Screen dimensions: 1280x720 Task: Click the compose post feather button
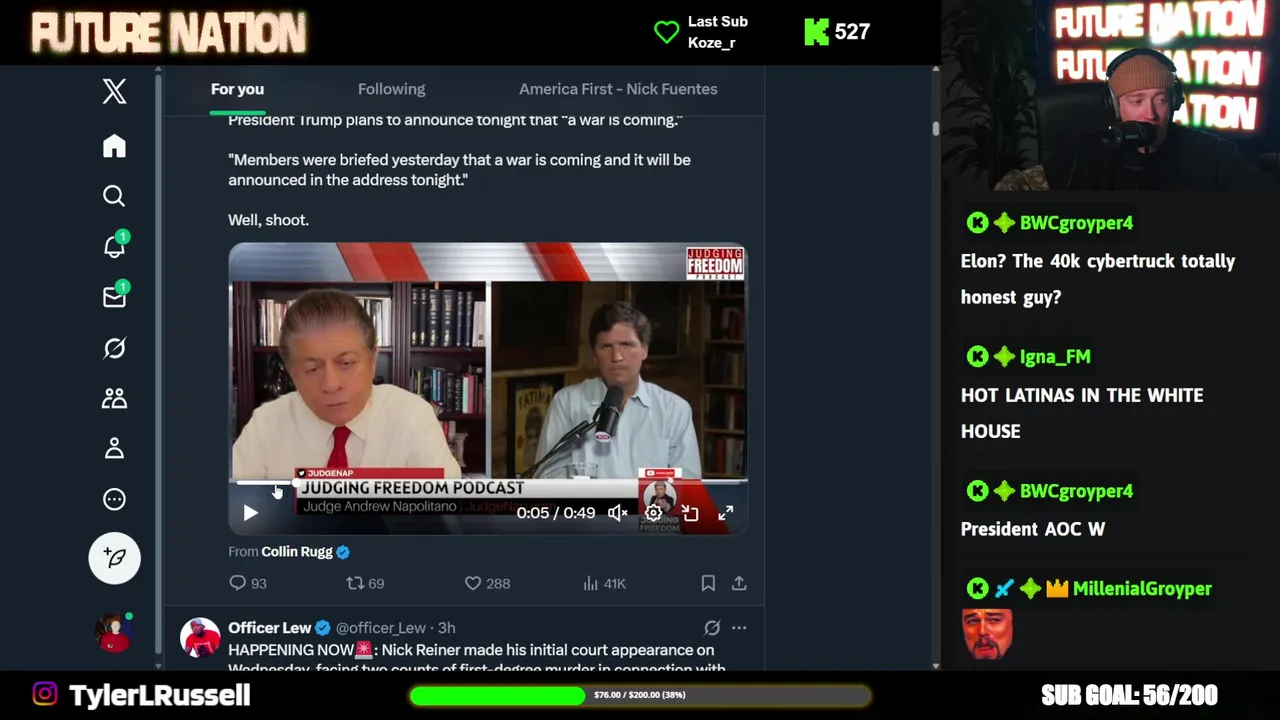[115, 557]
